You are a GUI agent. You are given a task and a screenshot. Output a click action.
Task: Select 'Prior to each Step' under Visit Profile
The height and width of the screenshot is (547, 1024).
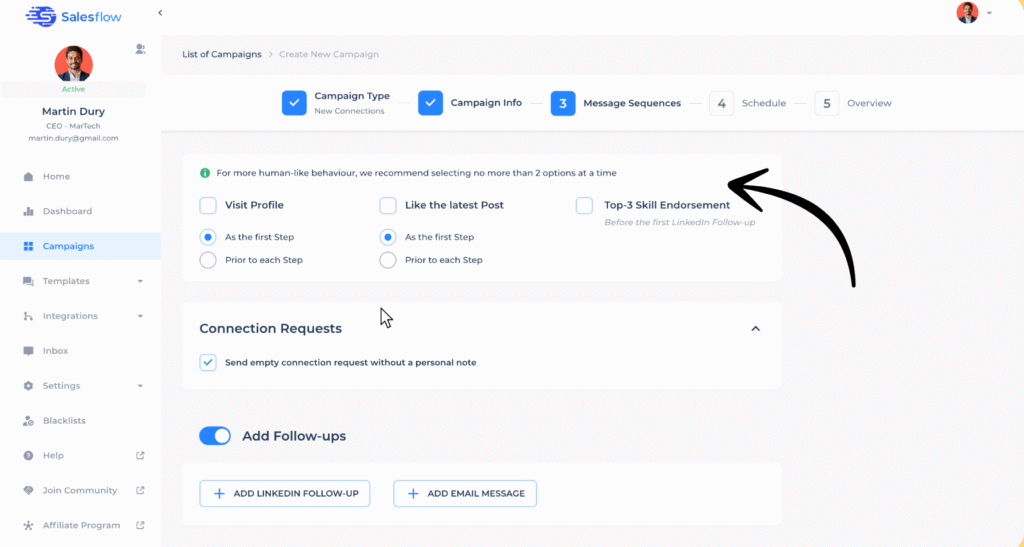tap(208, 260)
